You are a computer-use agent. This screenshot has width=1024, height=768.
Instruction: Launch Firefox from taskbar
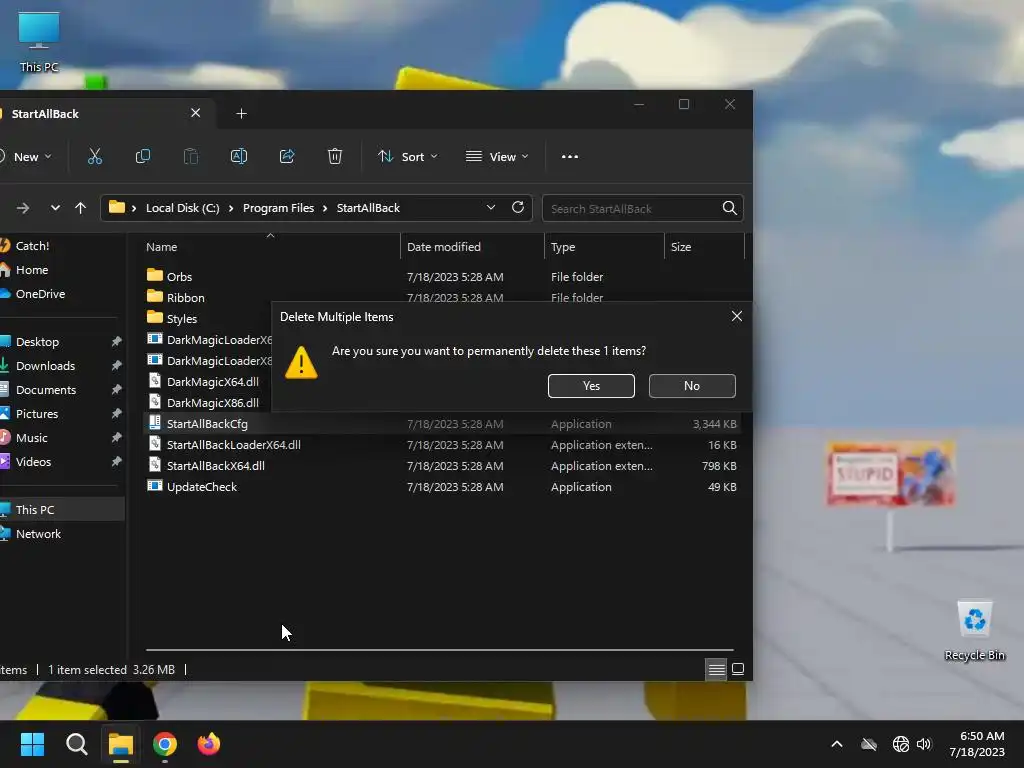(209, 744)
